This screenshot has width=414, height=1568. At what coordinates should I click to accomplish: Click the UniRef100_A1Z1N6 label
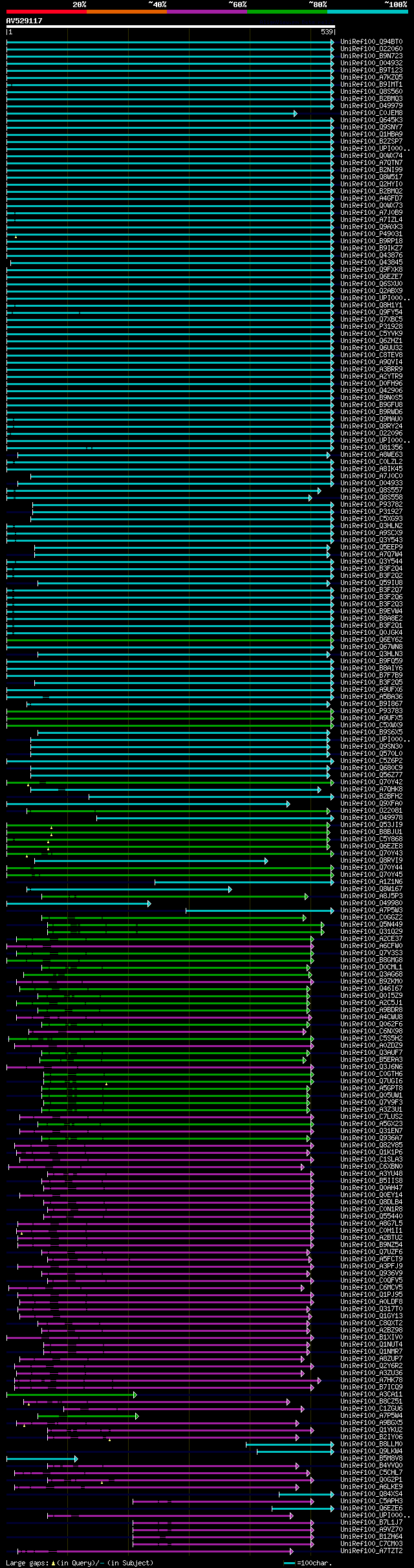[371, 881]
